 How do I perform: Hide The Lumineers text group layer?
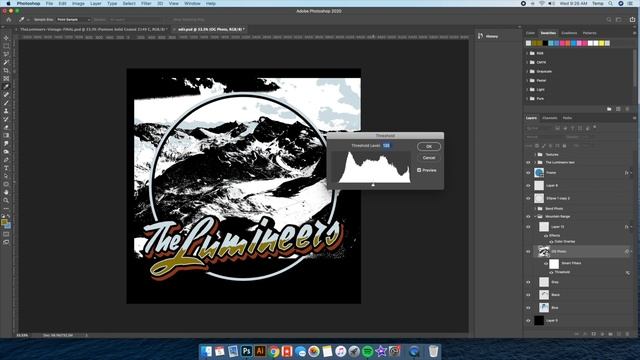pos(528,162)
